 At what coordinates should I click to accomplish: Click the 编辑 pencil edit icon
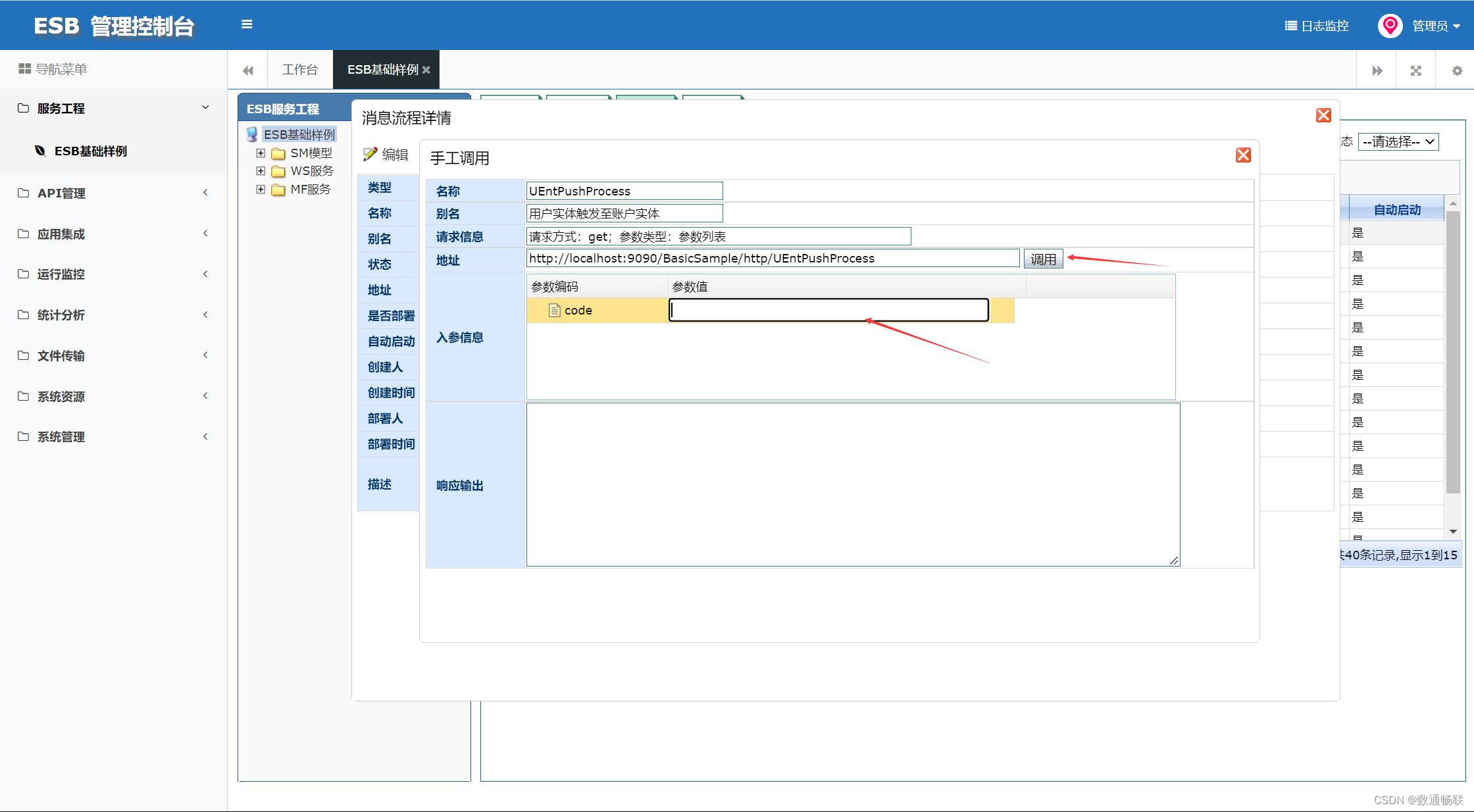tap(370, 154)
